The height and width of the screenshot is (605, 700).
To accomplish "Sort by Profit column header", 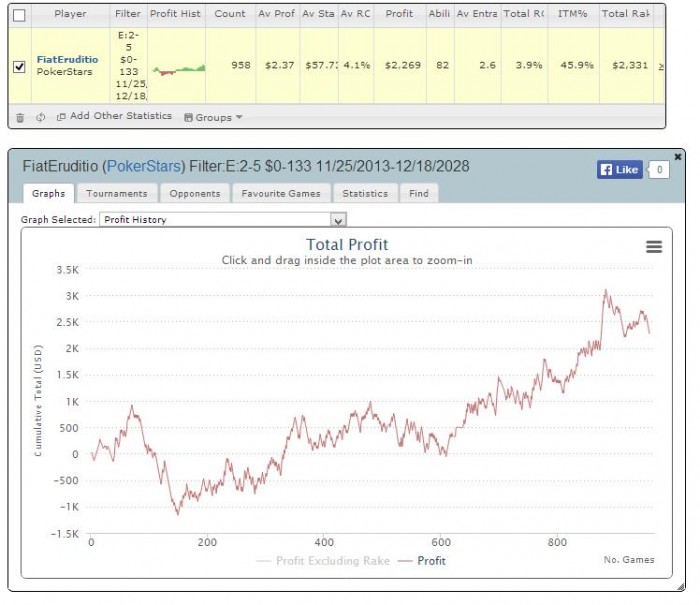I will tap(399, 14).
